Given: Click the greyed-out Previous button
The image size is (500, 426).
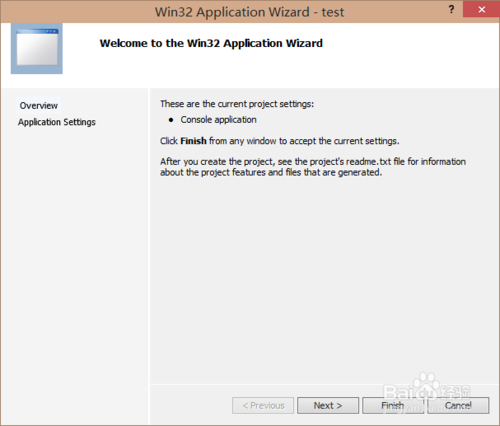Looking at the screenshot, I should click(263, 405).
